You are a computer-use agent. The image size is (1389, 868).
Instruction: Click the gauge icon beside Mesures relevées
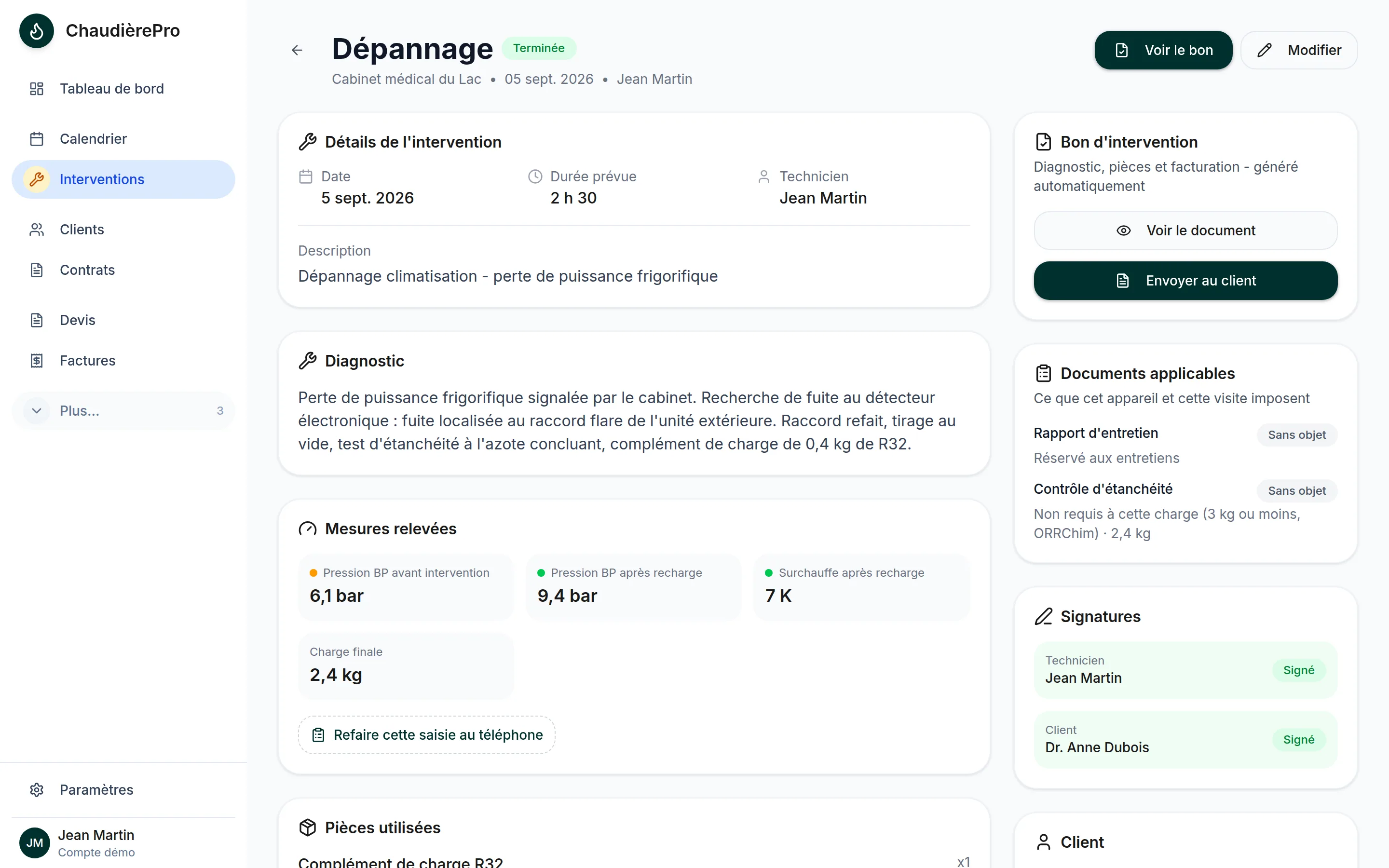[x=308, y=529]
